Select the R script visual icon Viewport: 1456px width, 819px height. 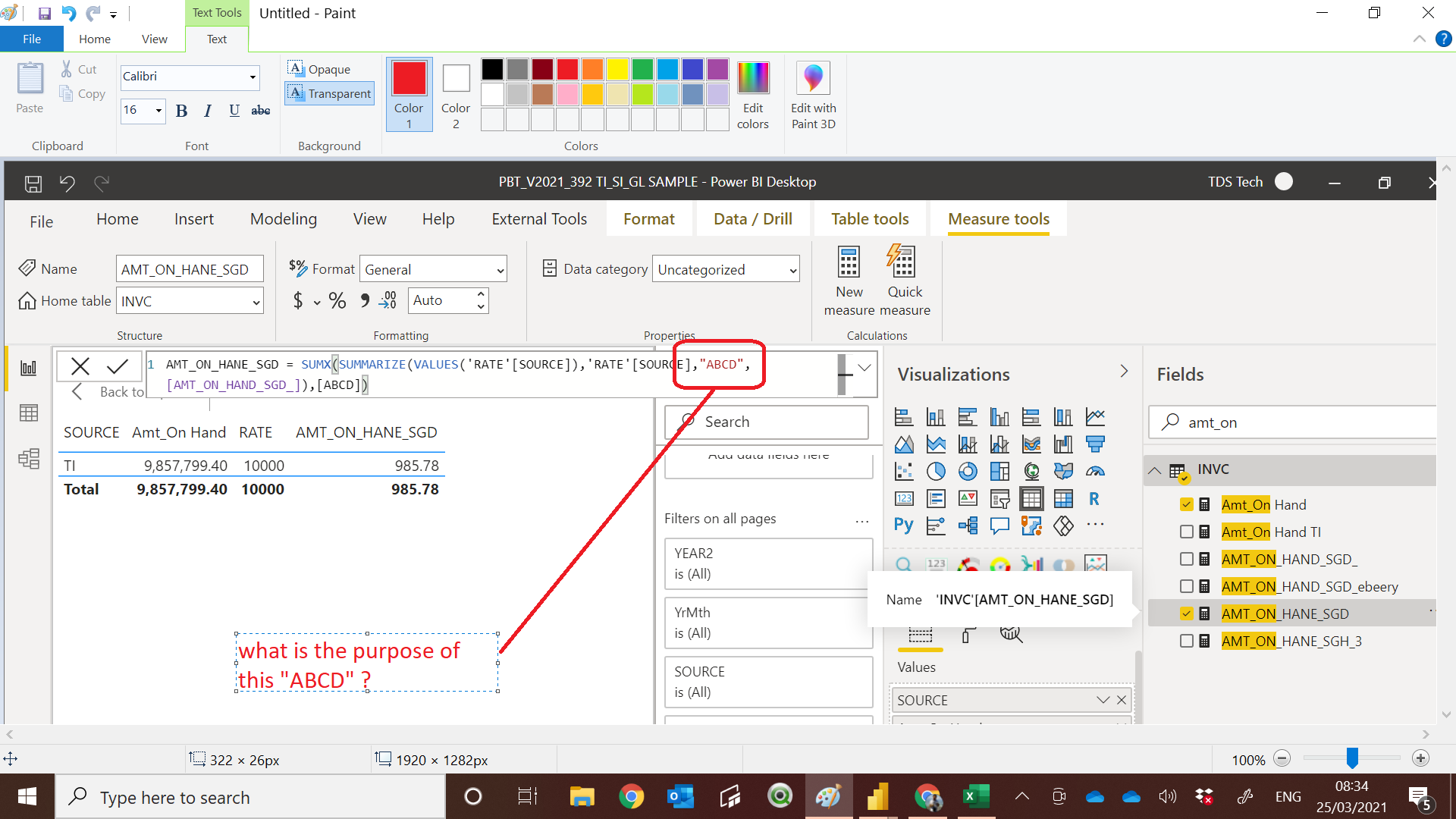[x=1094, y=499]
